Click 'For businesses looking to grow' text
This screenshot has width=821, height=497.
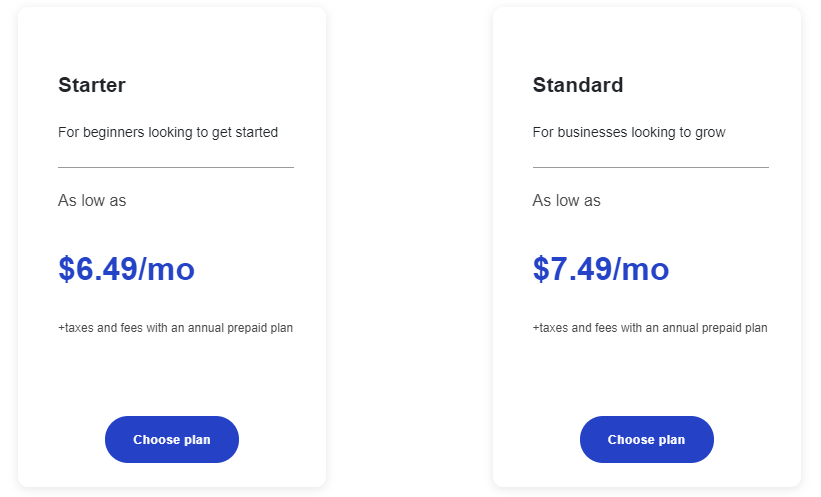pyautogui.click(x=629, y=132)
